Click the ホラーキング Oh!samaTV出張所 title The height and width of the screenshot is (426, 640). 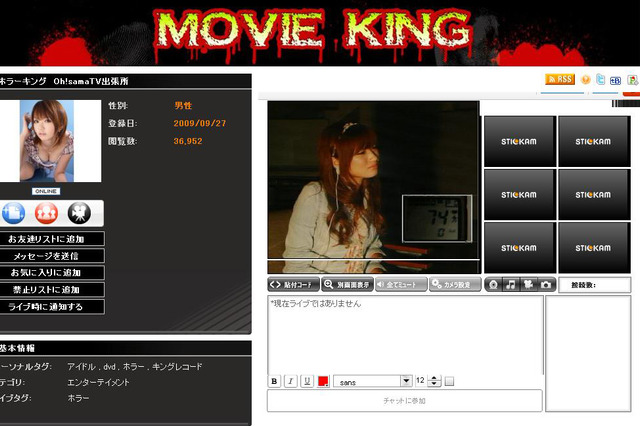(64, 81)
